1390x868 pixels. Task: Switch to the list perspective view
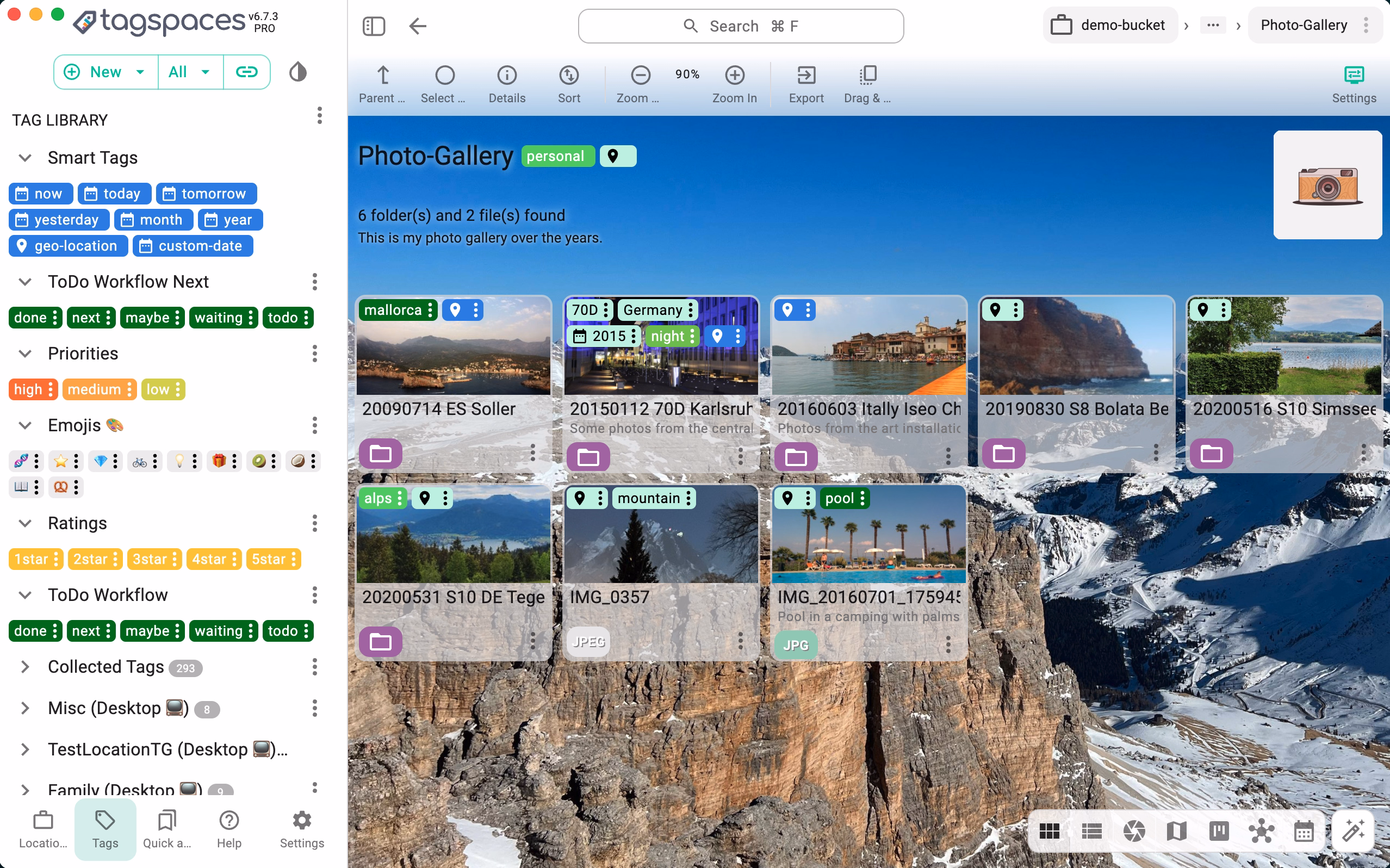[x=1091, y=830]
